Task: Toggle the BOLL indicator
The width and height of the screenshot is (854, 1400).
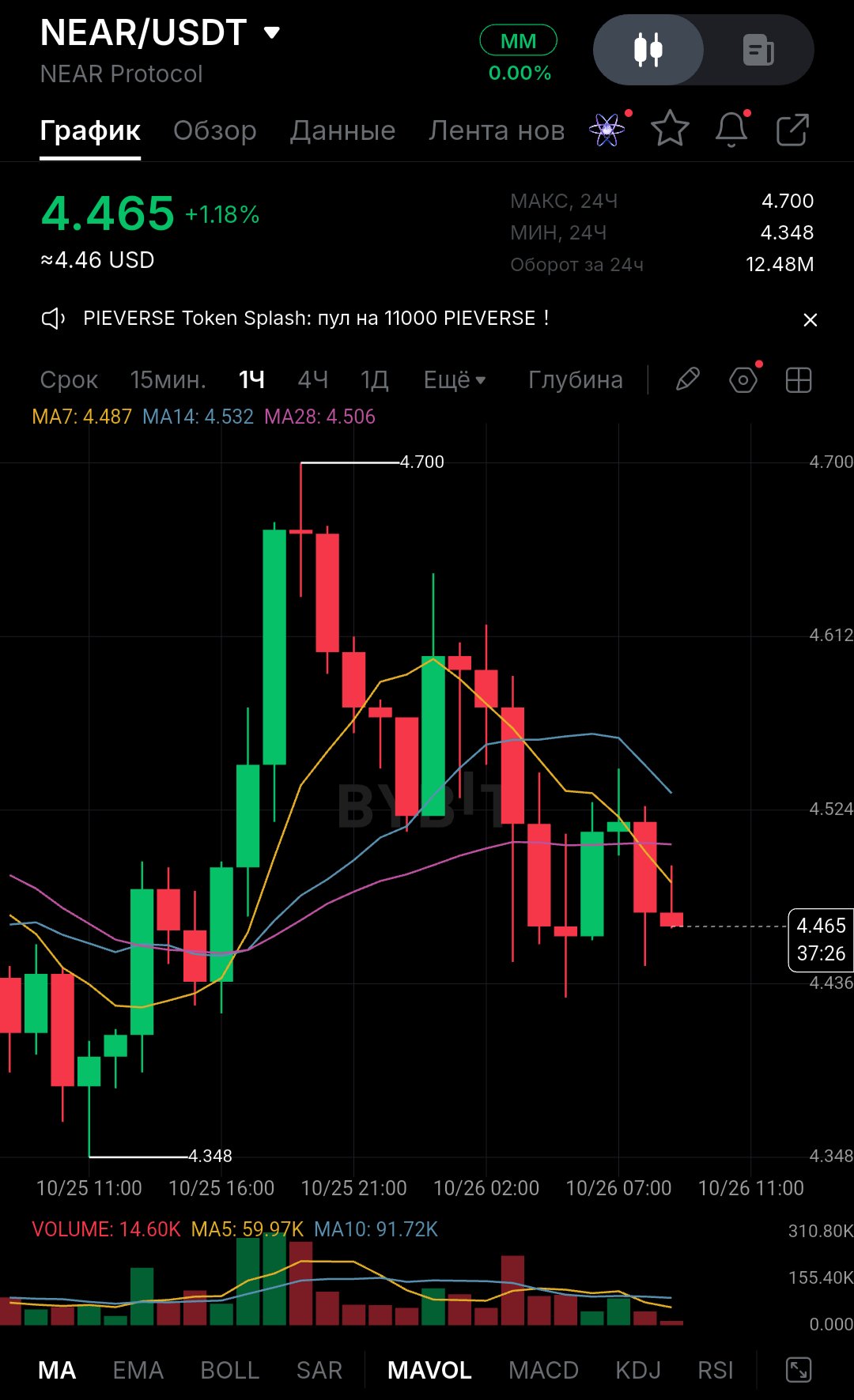Action: click(x=230, y=1370)
